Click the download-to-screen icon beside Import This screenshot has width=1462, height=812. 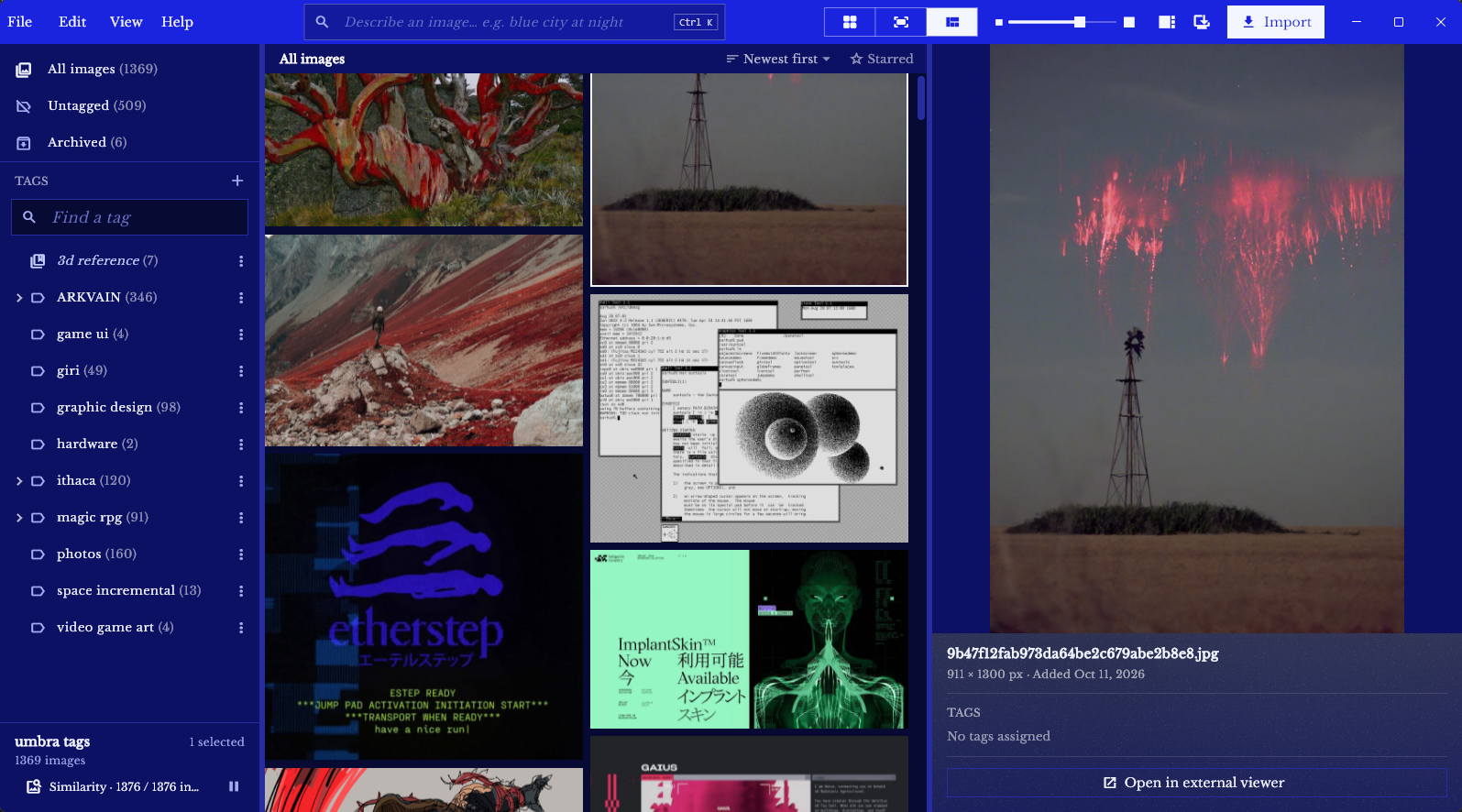pyautogui.click(x=1202, y=22)
